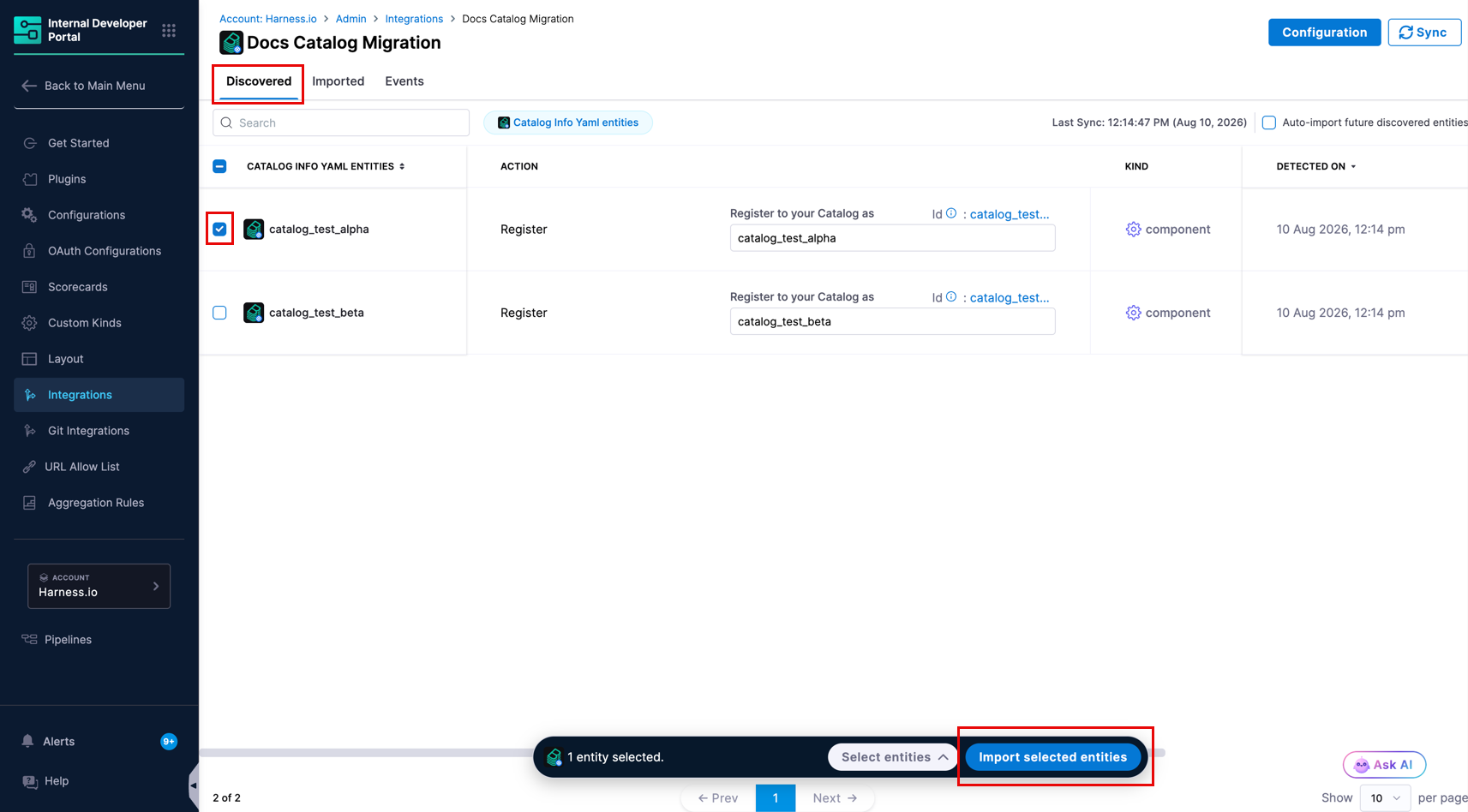Open Aggregation Rules page
The width and height of the screenshot is (1468, 812).
click(95, 503)
